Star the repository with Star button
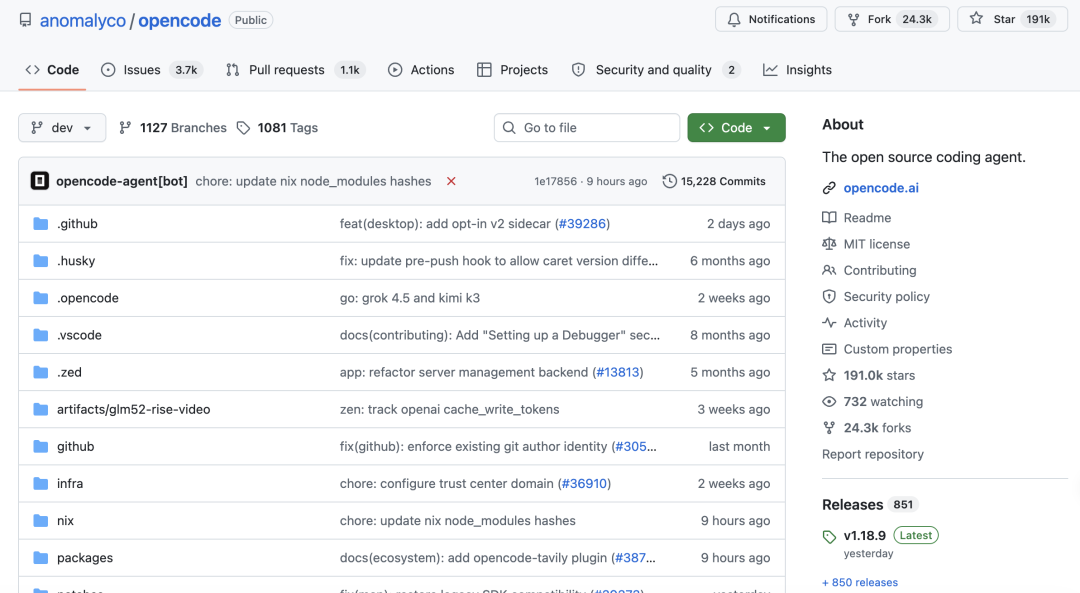The width and height of the screenshot is (1080, 593). [x=1012, y=19]
